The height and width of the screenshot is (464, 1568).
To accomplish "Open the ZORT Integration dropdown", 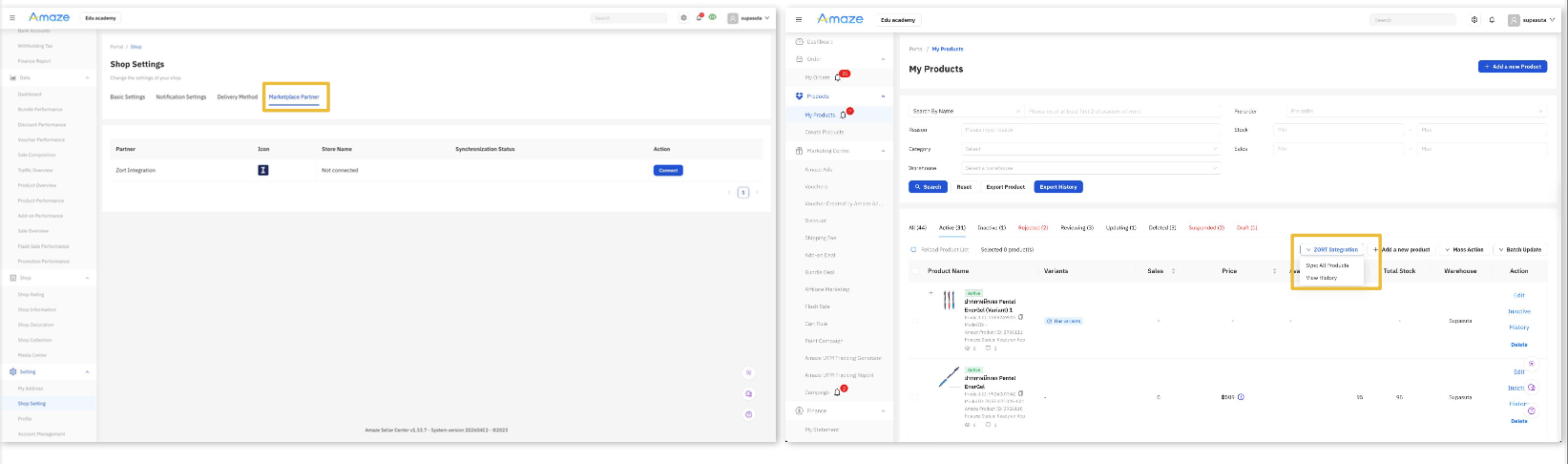I will coord(1331,249).
